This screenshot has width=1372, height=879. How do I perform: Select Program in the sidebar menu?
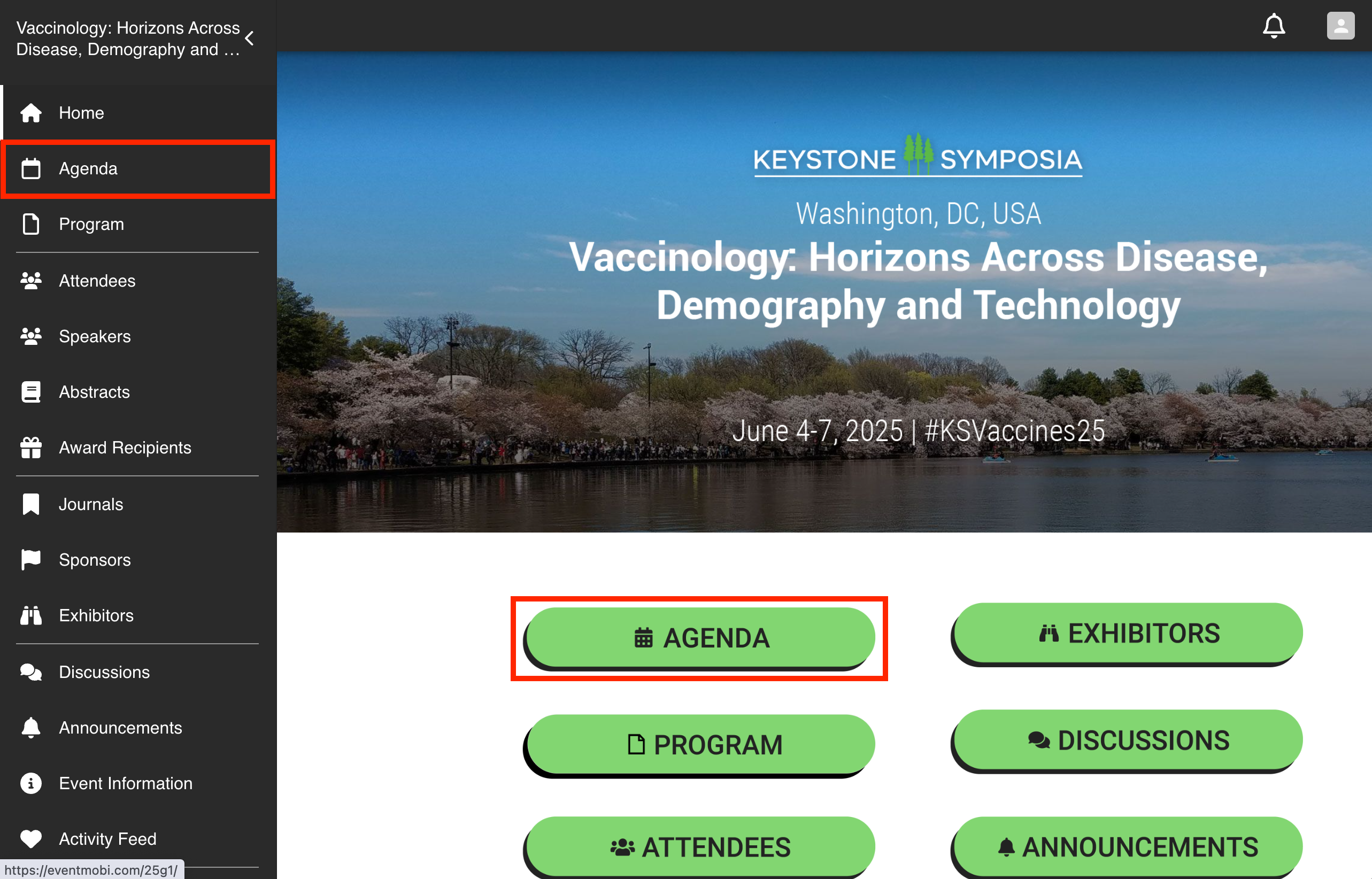coord(139,225)
